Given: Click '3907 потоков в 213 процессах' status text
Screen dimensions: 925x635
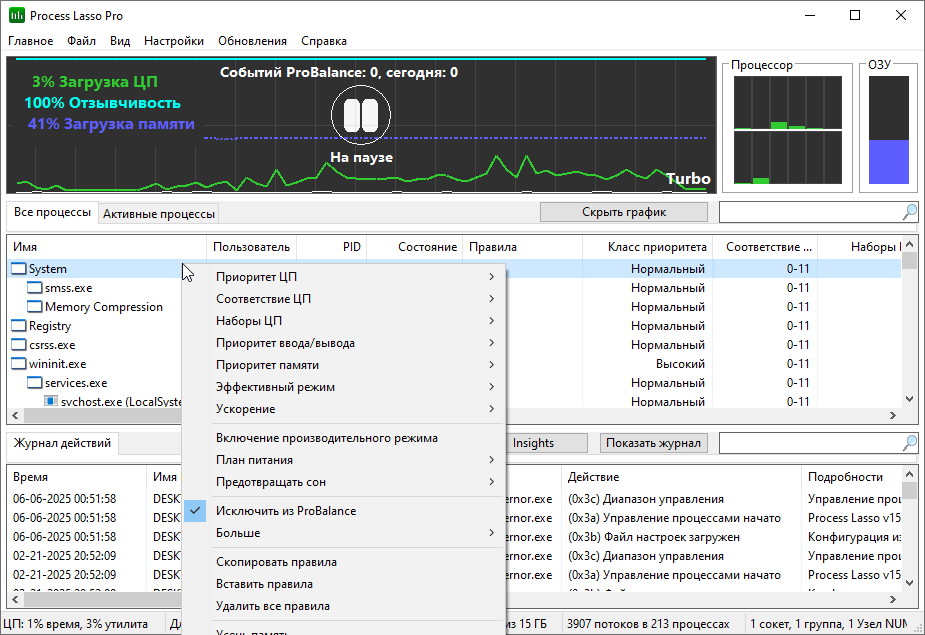Looking at the screenshot, I should point(648,624).
